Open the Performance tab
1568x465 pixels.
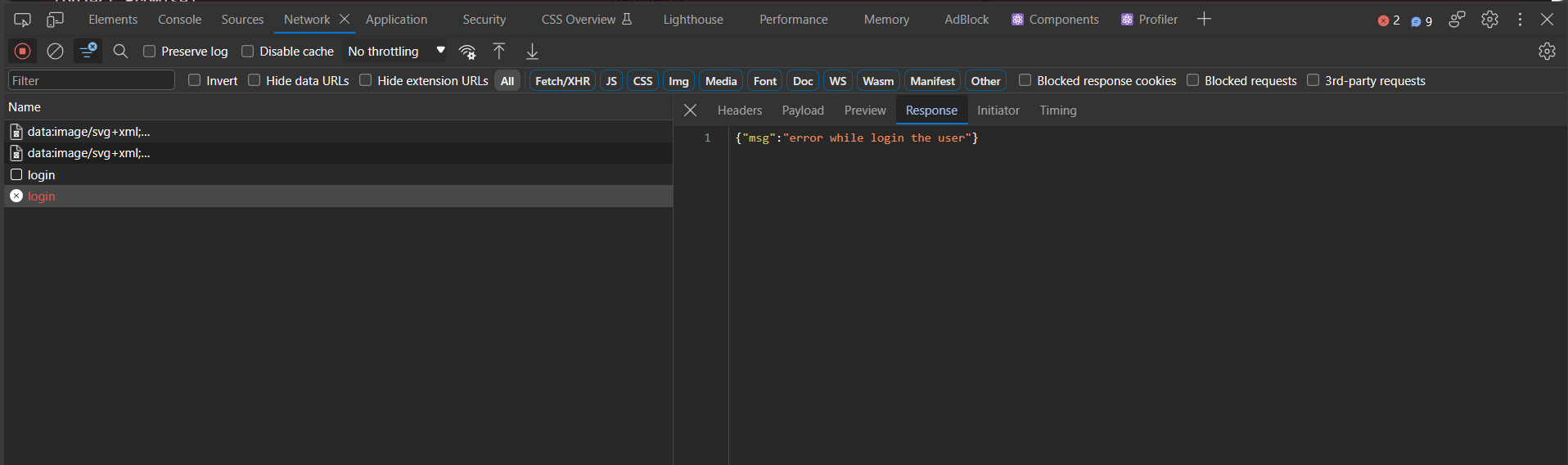point(794,20)
